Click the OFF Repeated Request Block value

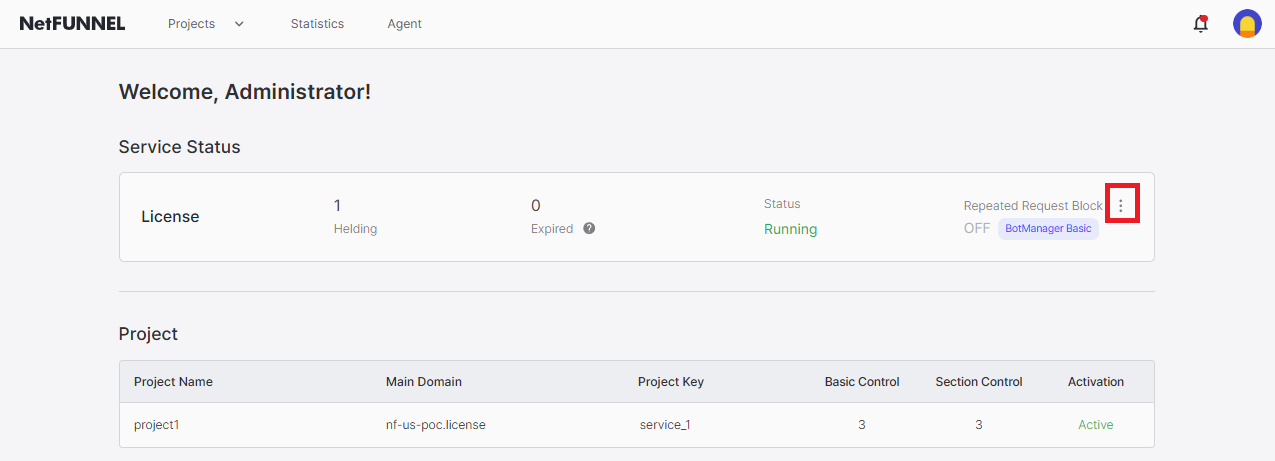(x=977, y=228)
